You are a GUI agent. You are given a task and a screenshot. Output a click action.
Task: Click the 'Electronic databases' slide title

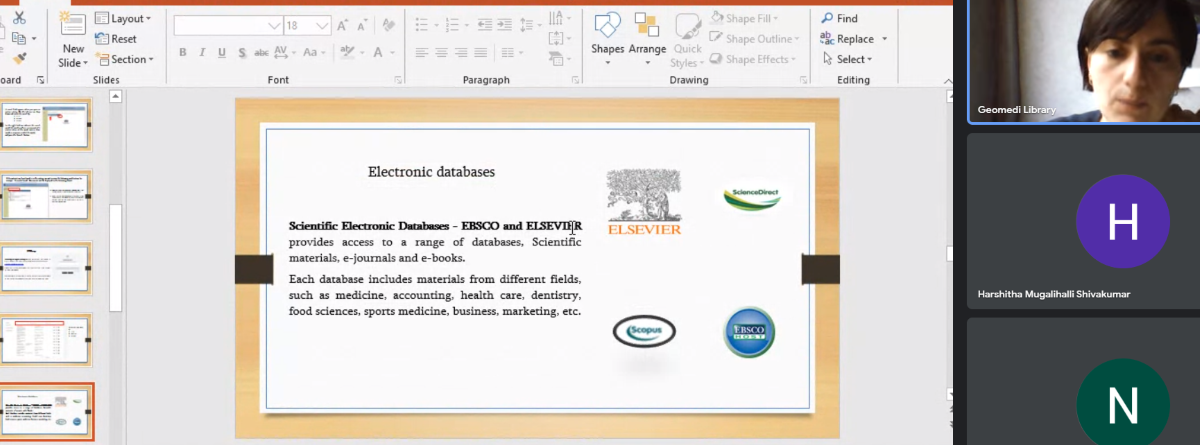coord(431,172)
